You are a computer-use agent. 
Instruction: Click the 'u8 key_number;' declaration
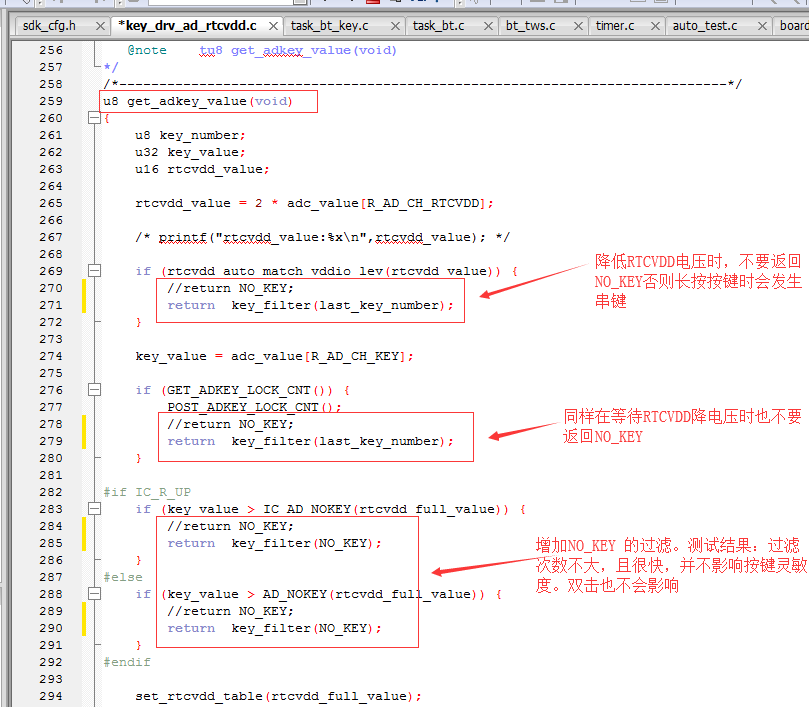(x=190, y=135)
